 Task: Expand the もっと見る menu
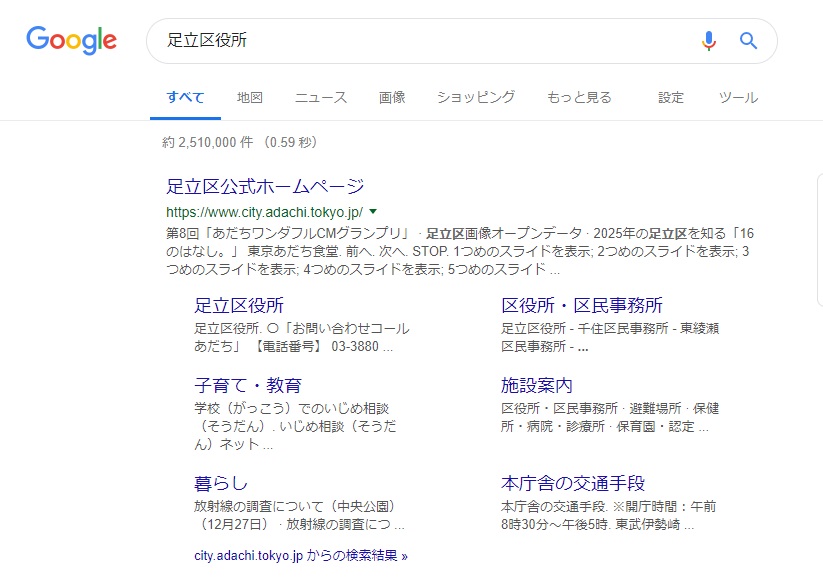579,97
